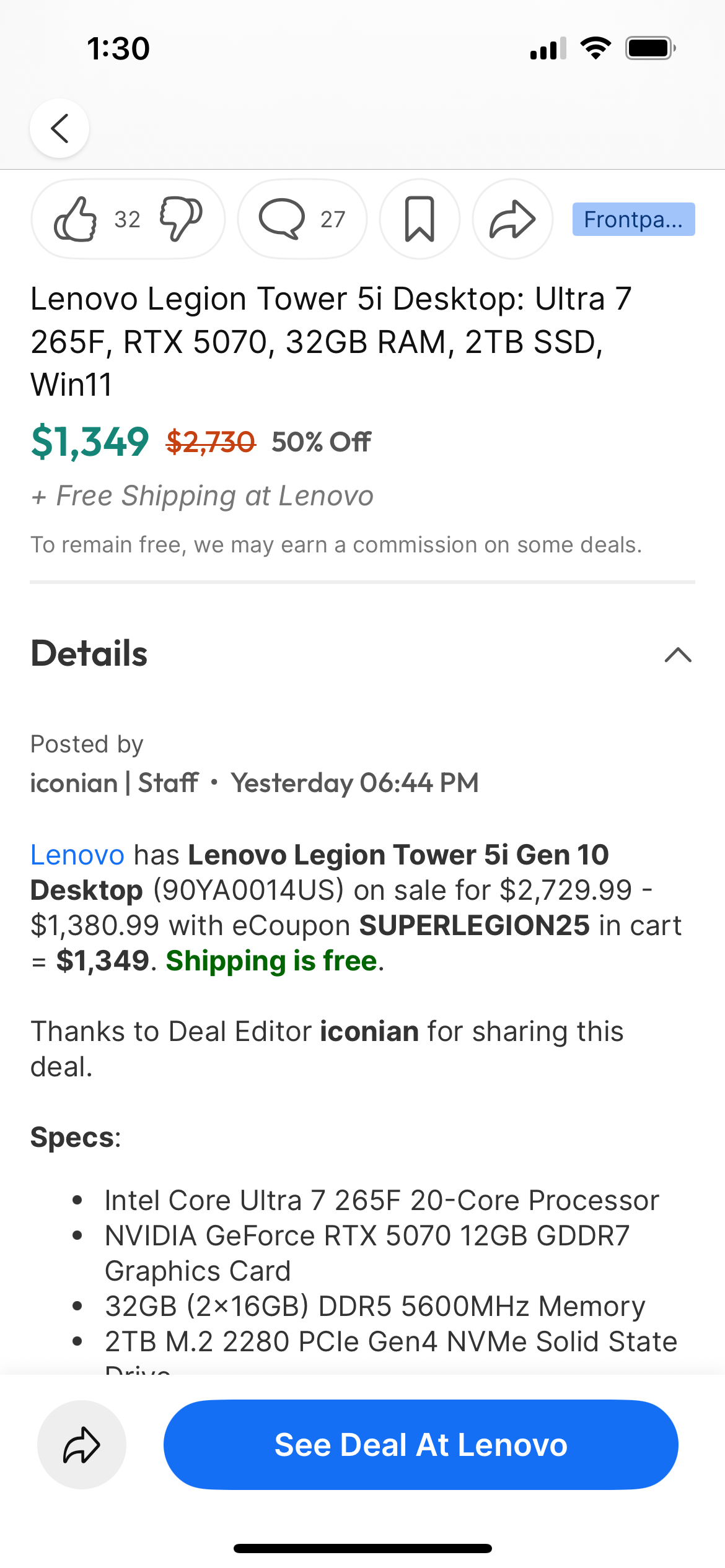Open the comments bubble icon
This screenshot has width=725, height=1568.
coord(282,219)
